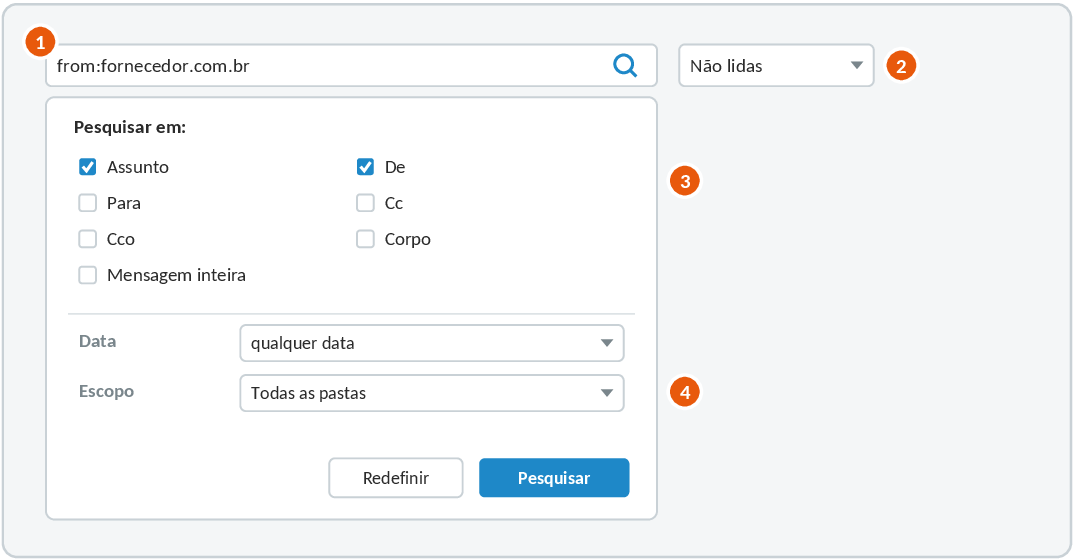The width and height of the screenshot is (1074, 560).
Task: Enable the Cc checkbox
Action: tap(365, 203)
